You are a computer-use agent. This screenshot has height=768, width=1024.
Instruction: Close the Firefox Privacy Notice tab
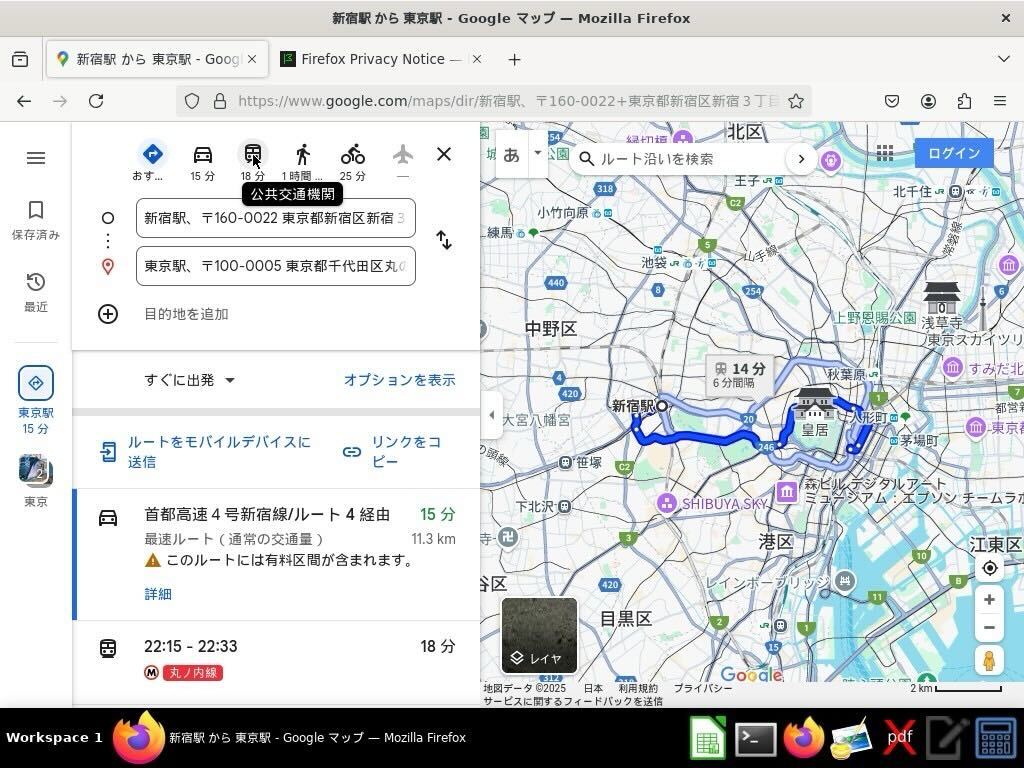[477, 59]
